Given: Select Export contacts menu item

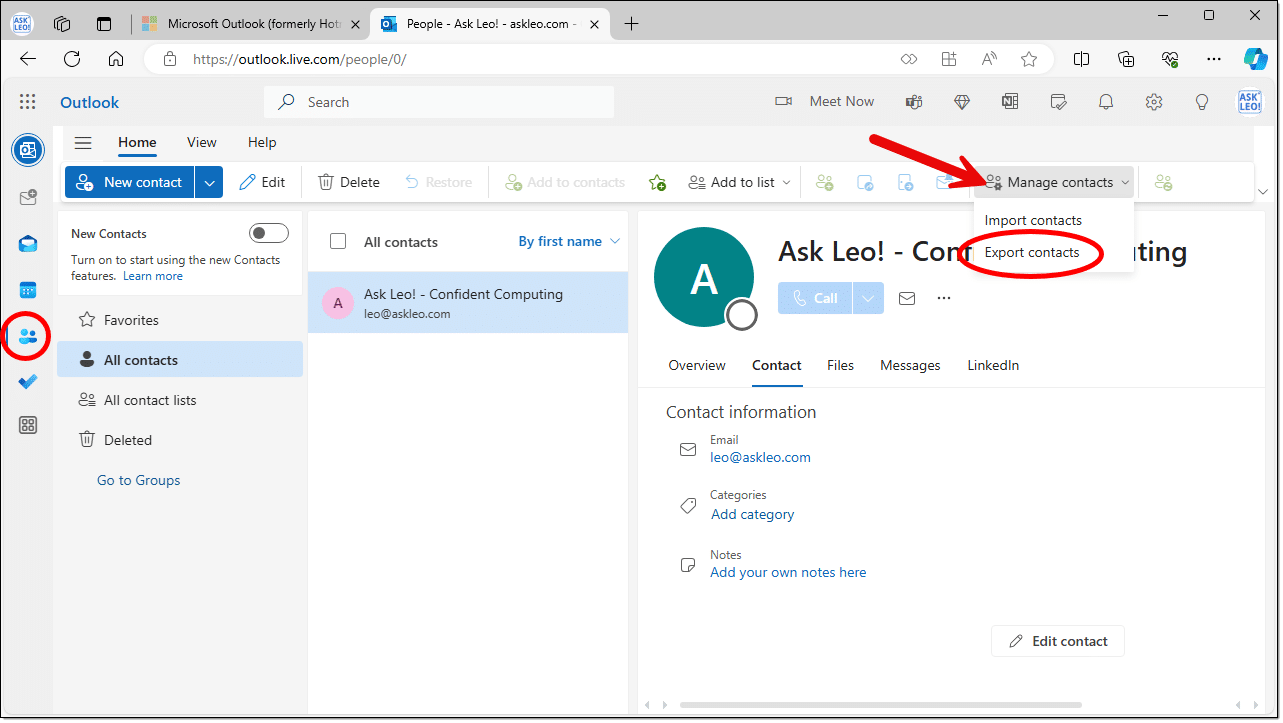Looking at the screenshot, I should coord(1032,252).
